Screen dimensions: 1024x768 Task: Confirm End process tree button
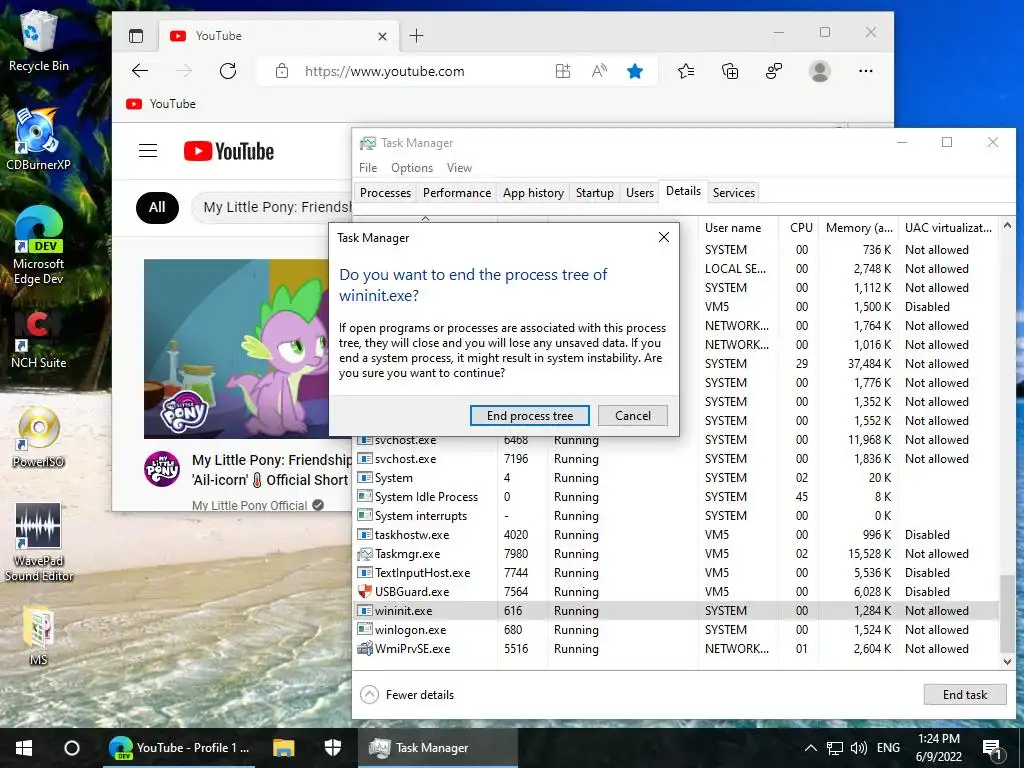[x=530, y=416]
